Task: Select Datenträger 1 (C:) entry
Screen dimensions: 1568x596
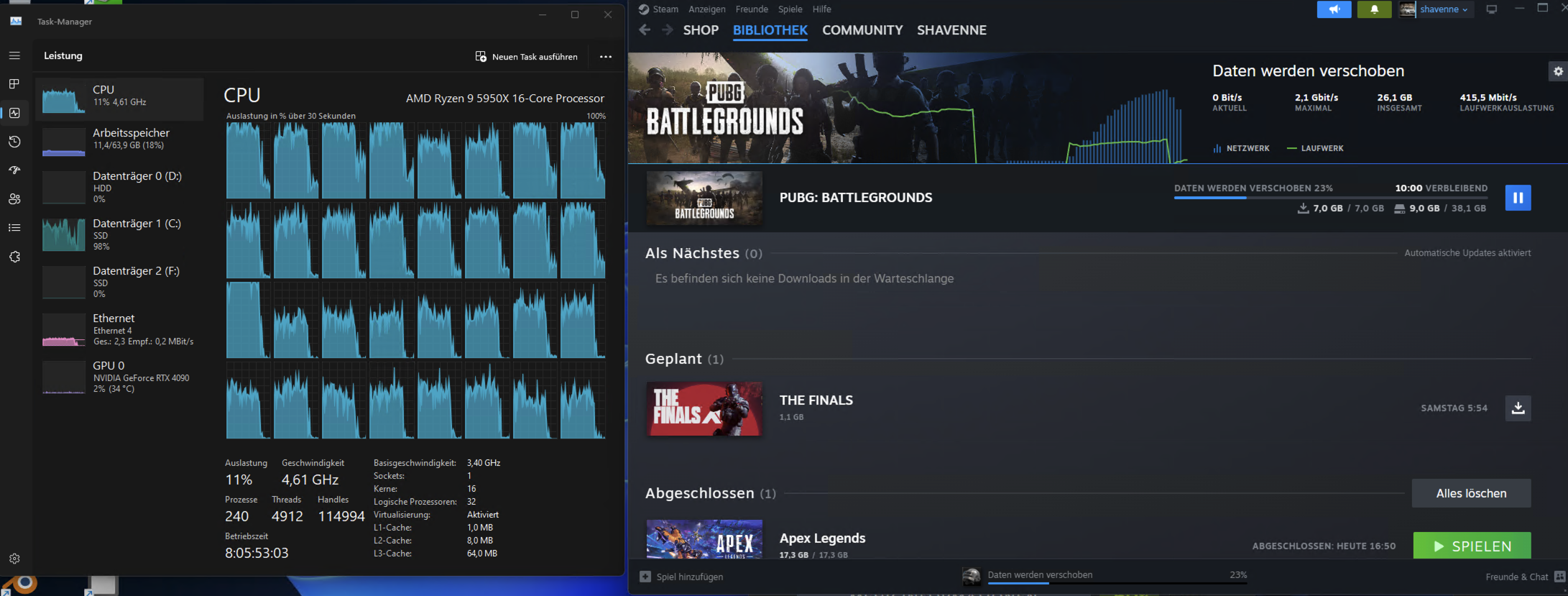Action: [x=120, y=234]
